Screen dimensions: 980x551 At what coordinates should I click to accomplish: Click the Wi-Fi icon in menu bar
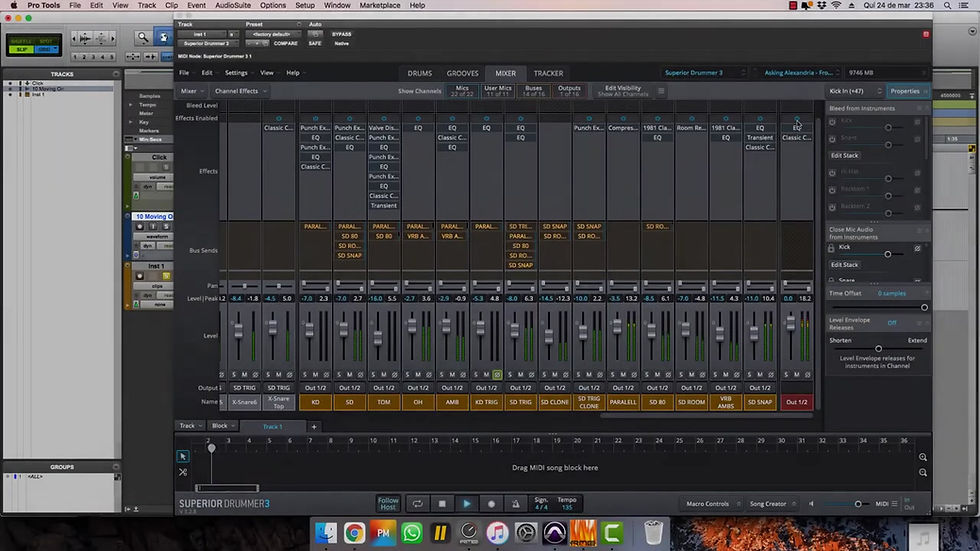[x=836, y=5]
